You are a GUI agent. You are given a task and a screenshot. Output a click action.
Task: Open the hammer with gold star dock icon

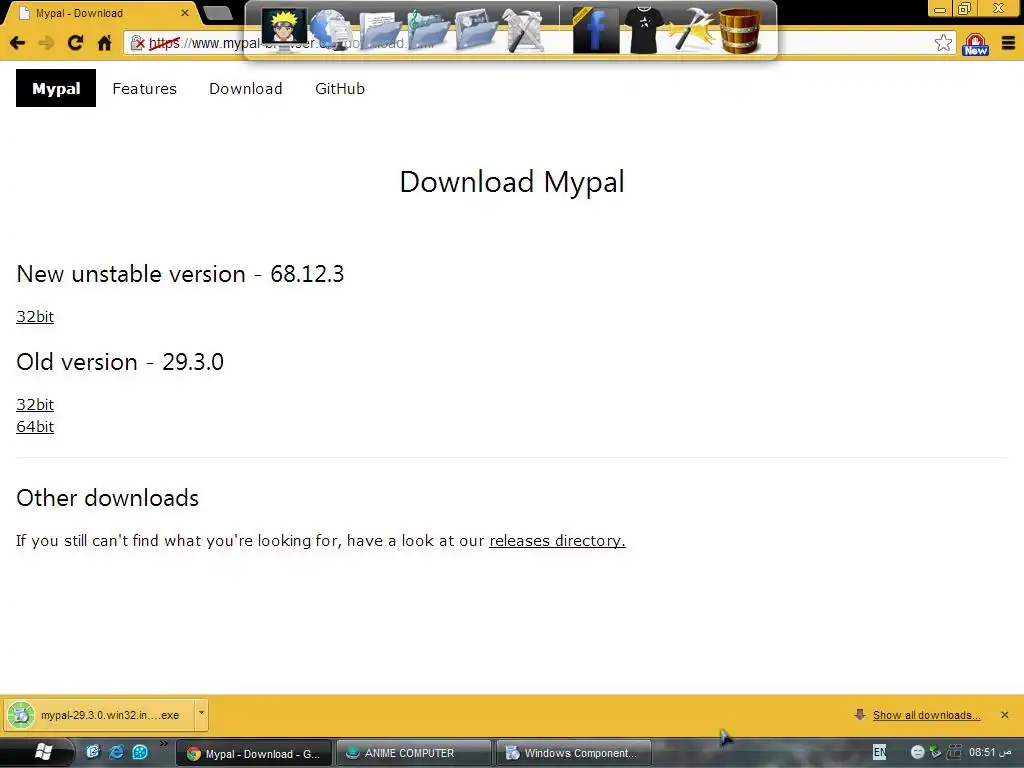[x=692, y=29]
